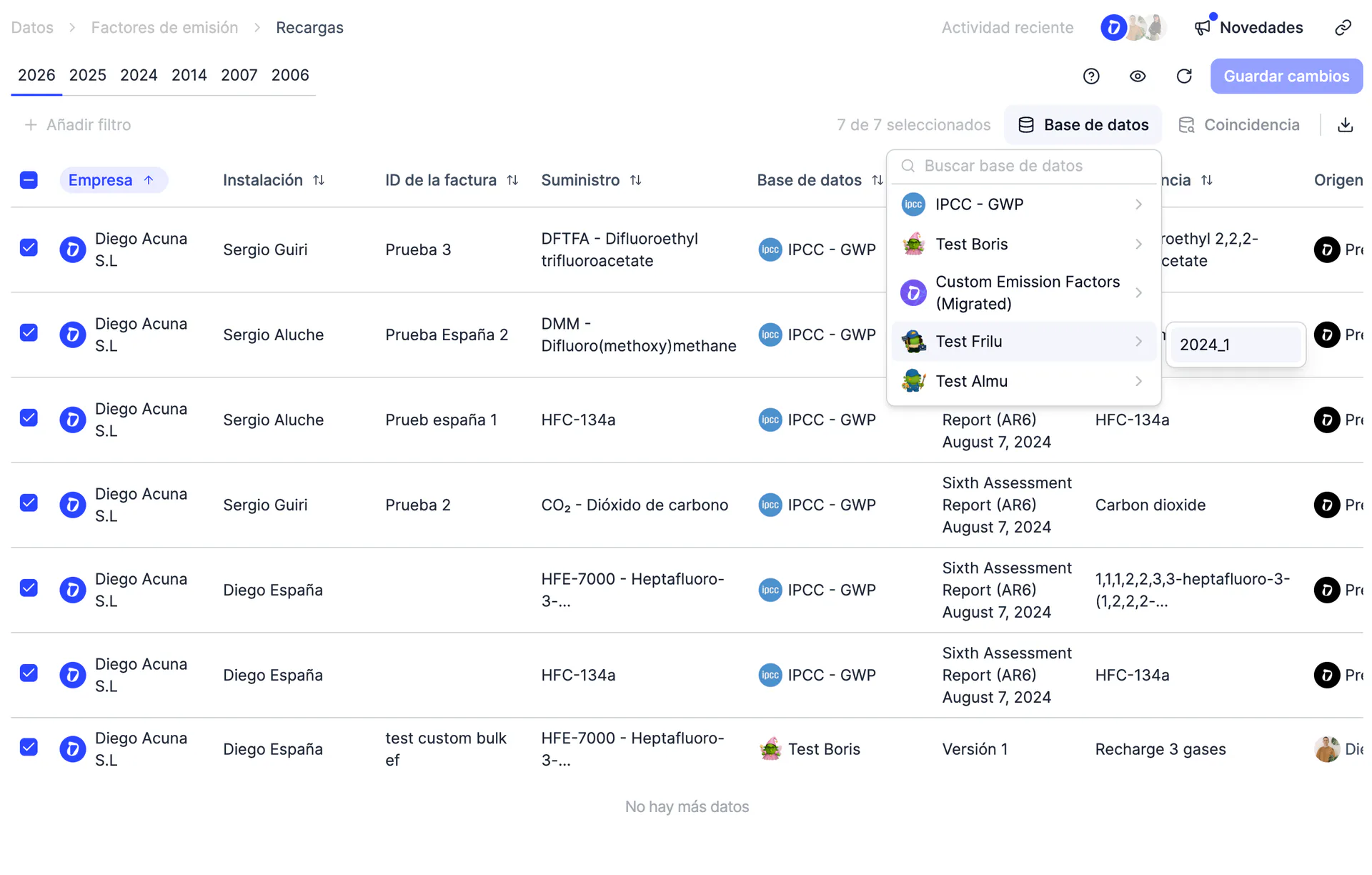
Task: Click the refresh arrow icon
Action: pos(1184,76)
